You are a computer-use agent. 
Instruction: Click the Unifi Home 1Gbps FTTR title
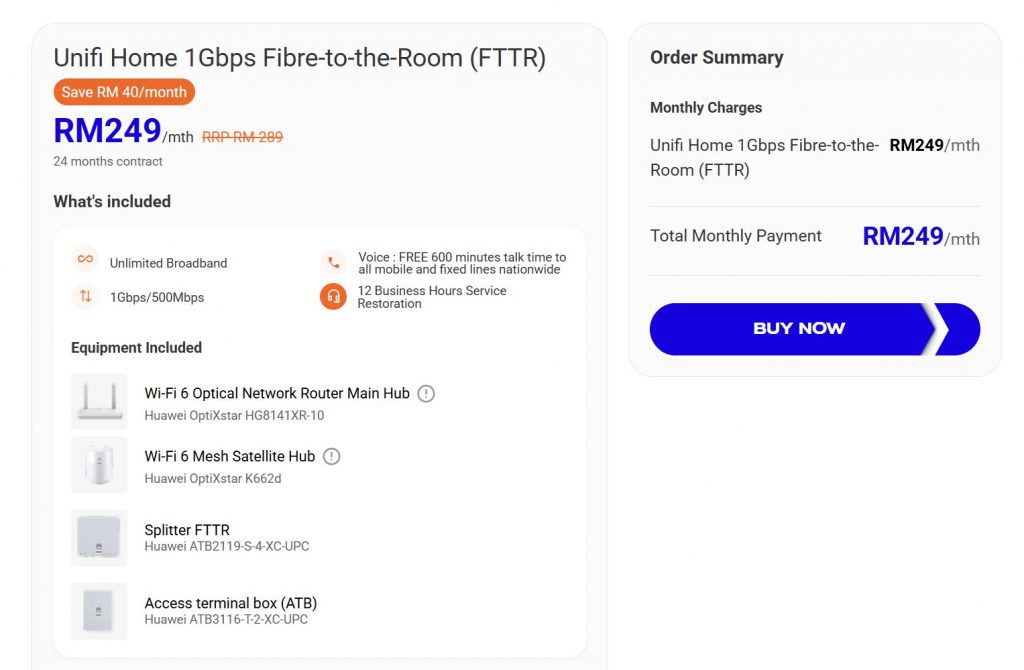[x=299, y=58]
